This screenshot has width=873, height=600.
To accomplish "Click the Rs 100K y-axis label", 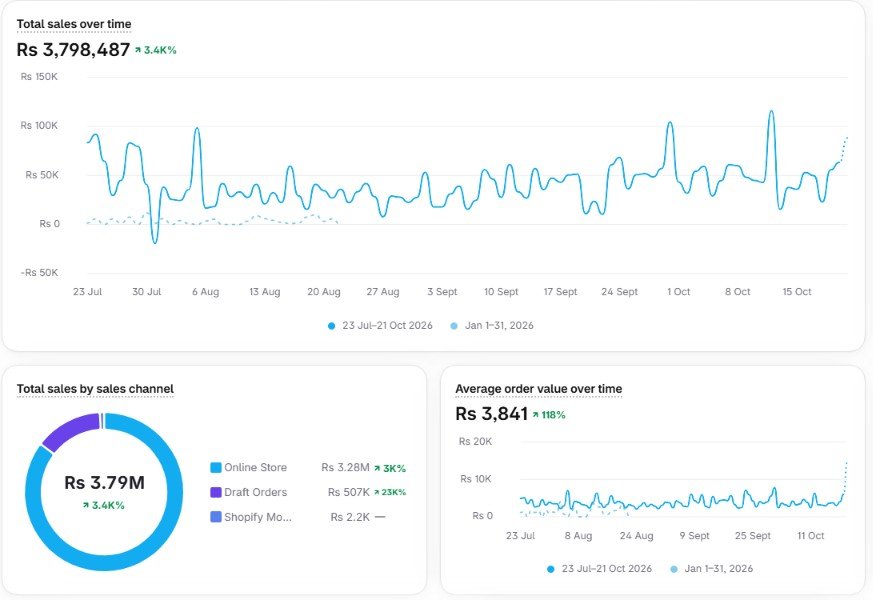I will (39, 126).
